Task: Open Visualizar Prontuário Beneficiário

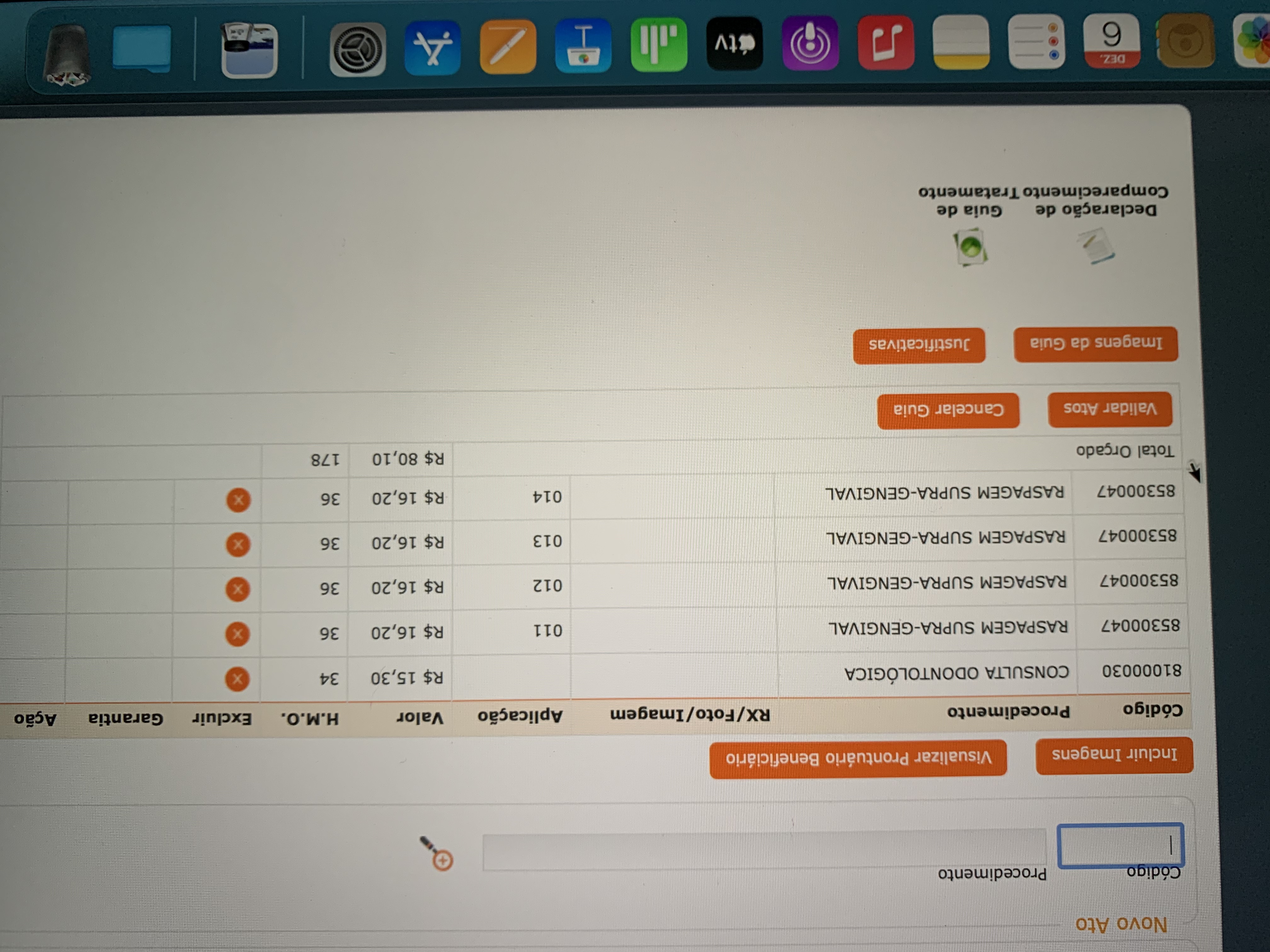Action: pyautogui.click(x=858, y=759)
